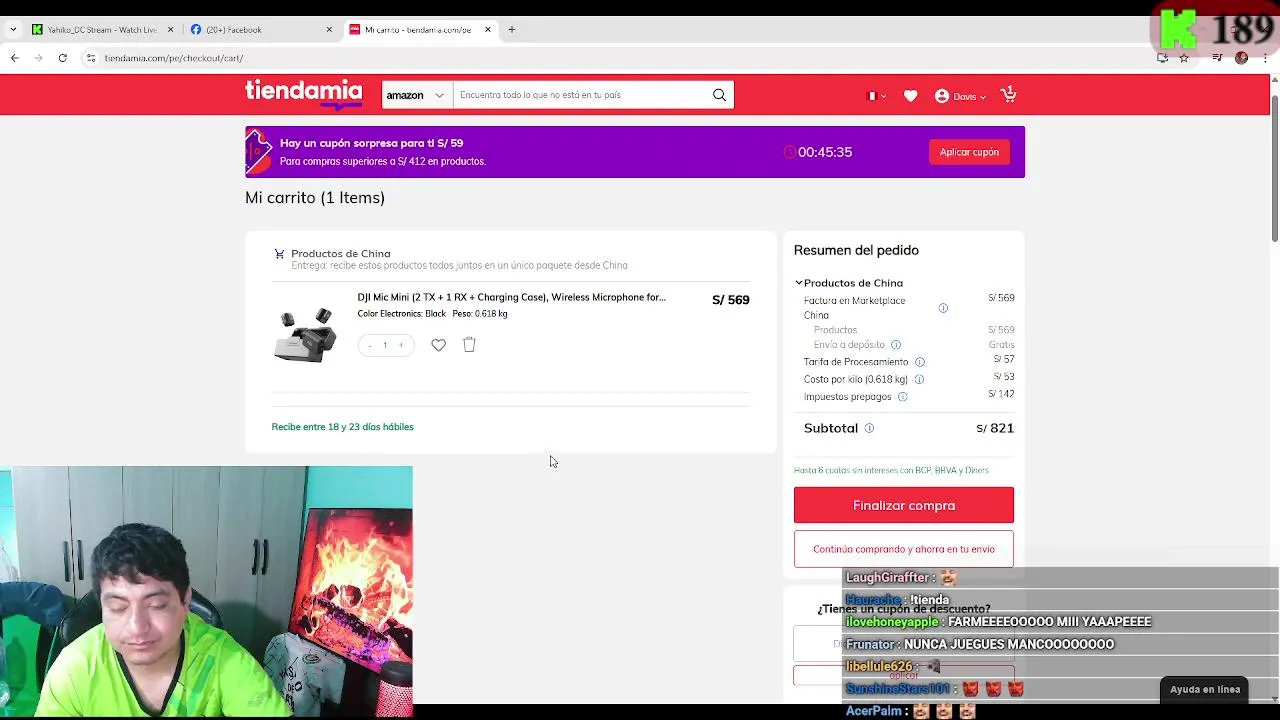Open the shopping cart icon in header

pyautogui.click(x=1008, y=95)
